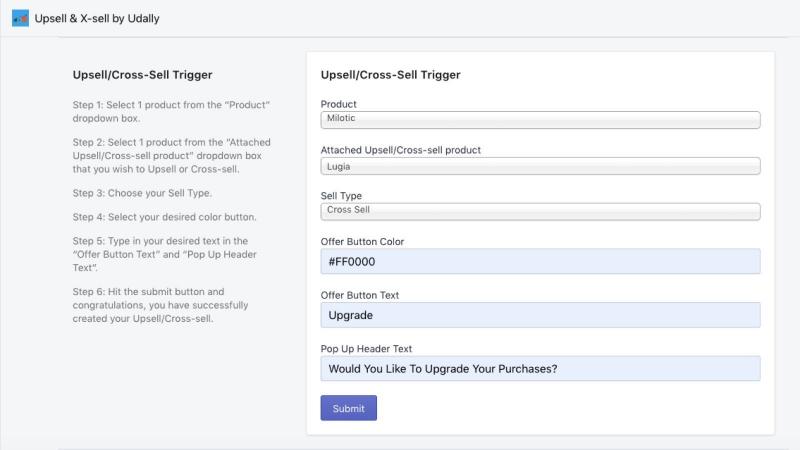This screenshot has height=450, width=800.
Task: Click the form heading Upsell/Cross-Sell Trigger
Action: (390, 75)
